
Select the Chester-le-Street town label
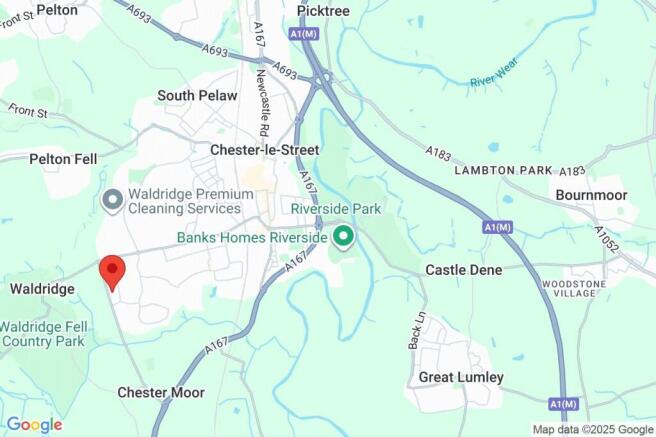pyautogui.click(x=264, y=150)
